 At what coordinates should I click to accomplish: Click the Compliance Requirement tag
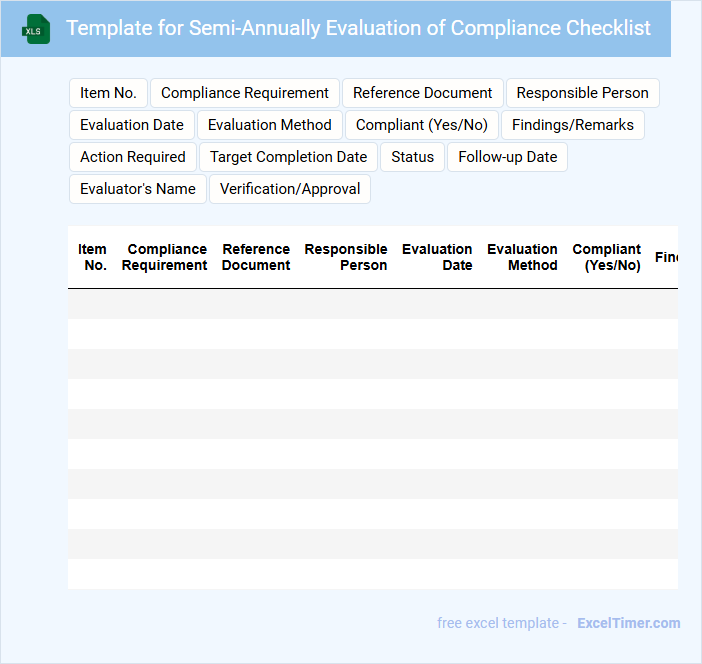[245, 93]
